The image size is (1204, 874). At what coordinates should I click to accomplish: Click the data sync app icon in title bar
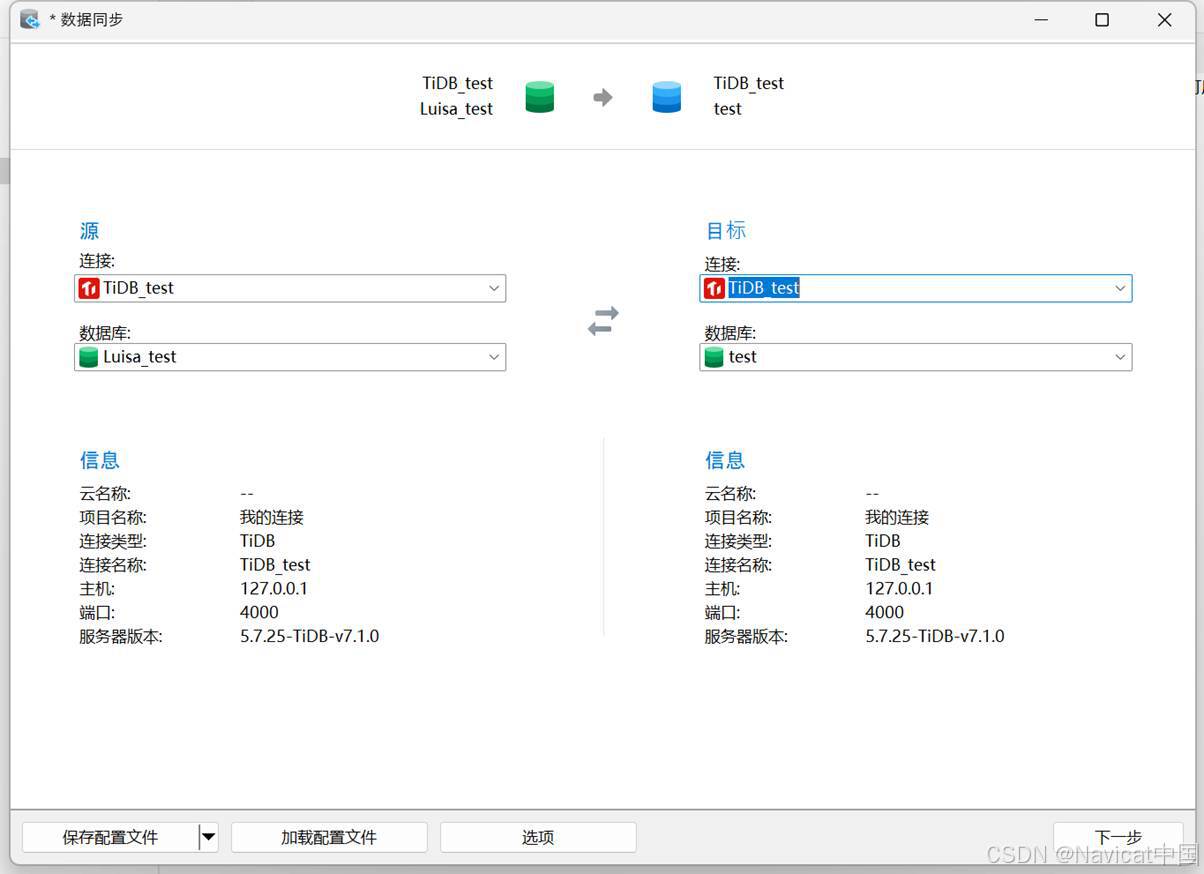point(30,19)
